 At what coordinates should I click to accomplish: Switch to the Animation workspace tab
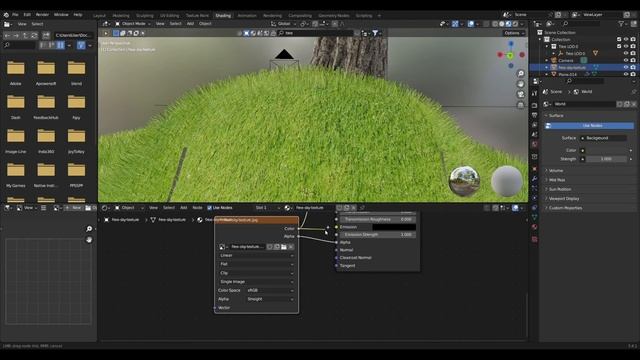click(x=247, y=16)
